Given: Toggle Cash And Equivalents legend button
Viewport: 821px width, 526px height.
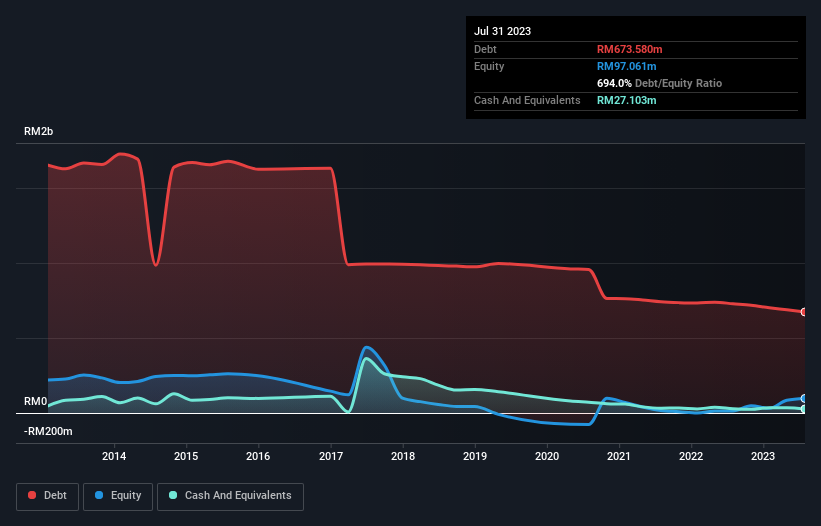Looking at the screenshot, I should click(x=230, y=496).
